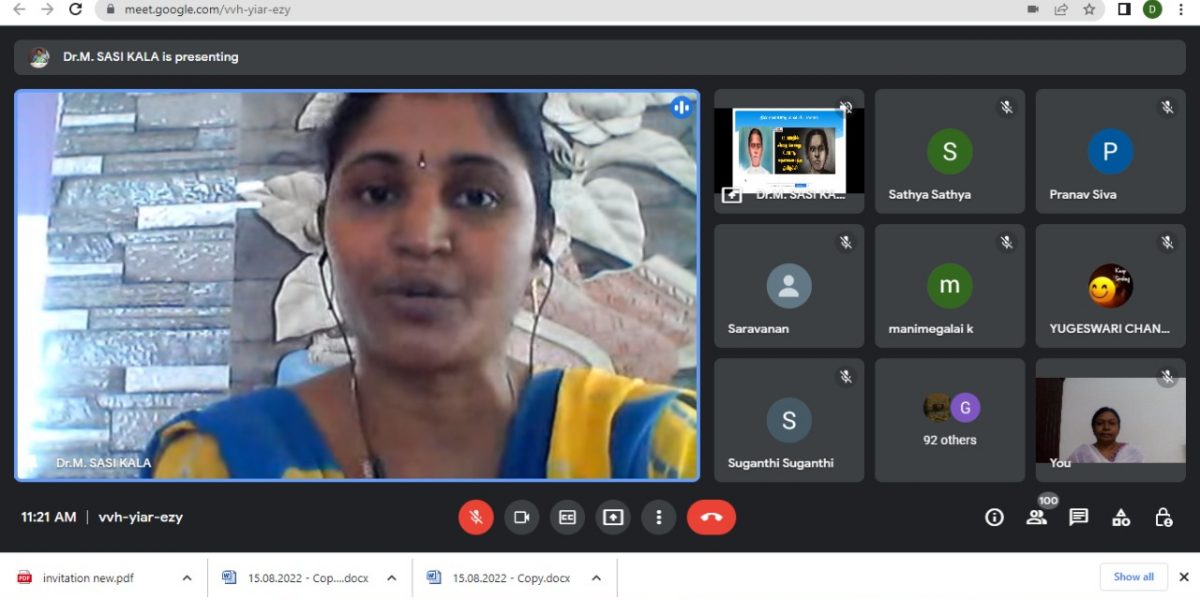
Task: Open the more options three-dot menu
Action: pos(658,517)
